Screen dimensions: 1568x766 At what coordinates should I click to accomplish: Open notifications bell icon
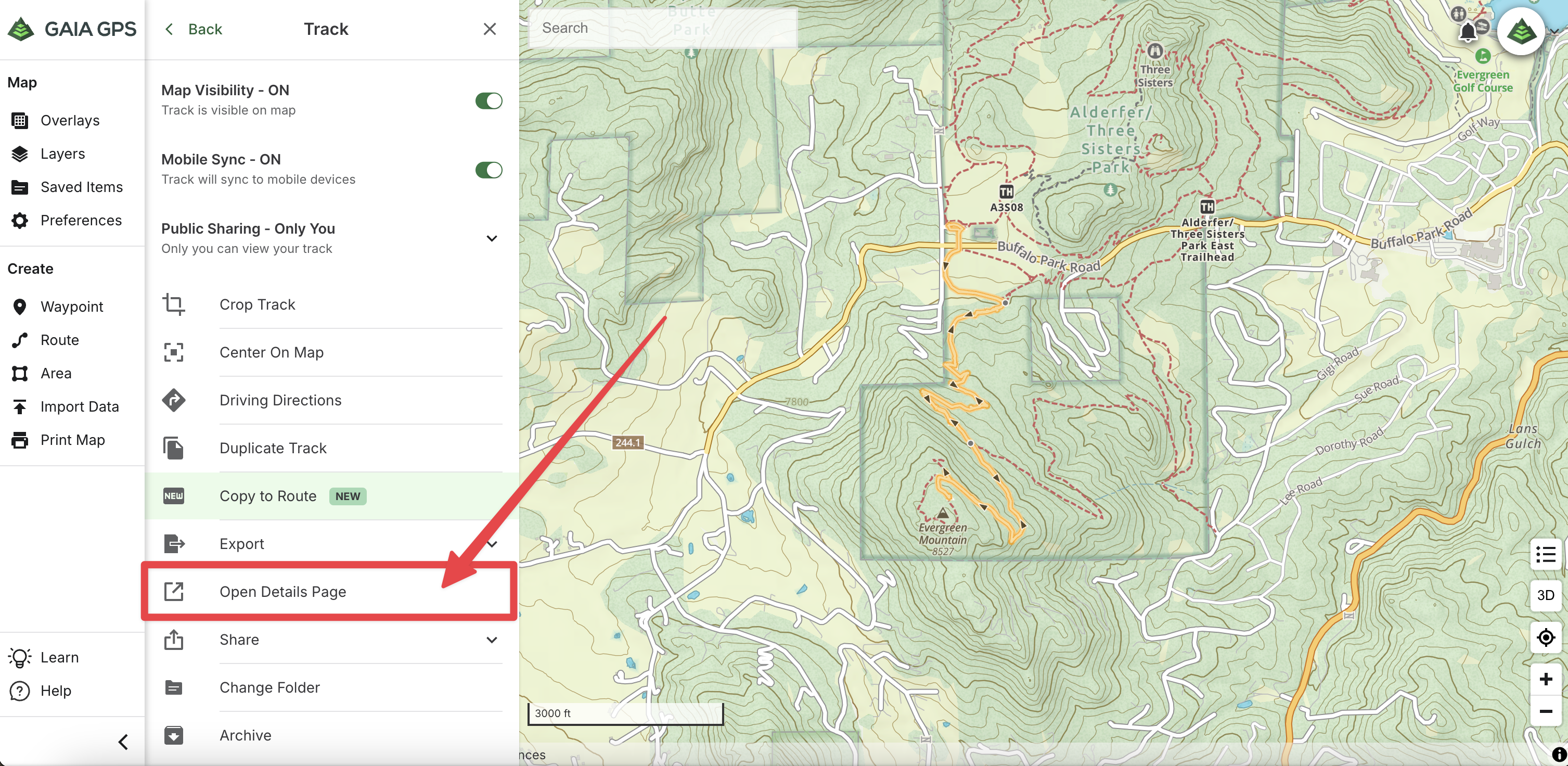1468,32
